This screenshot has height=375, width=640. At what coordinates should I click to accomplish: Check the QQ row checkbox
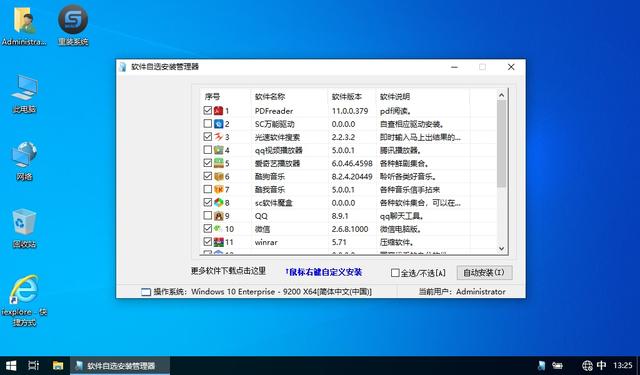click(207, 215)
